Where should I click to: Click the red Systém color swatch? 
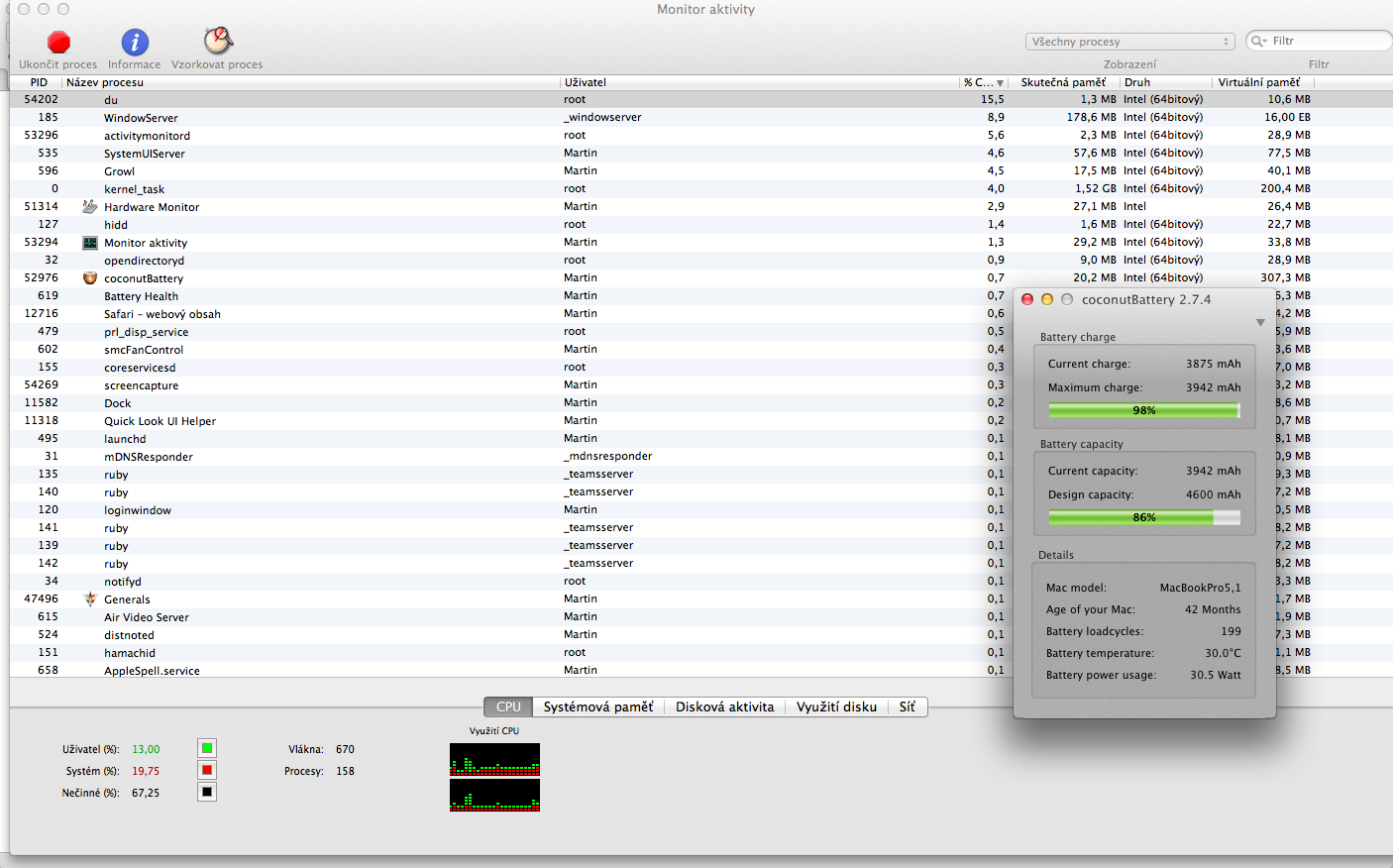pyautogui.click(x=207, y=770)
